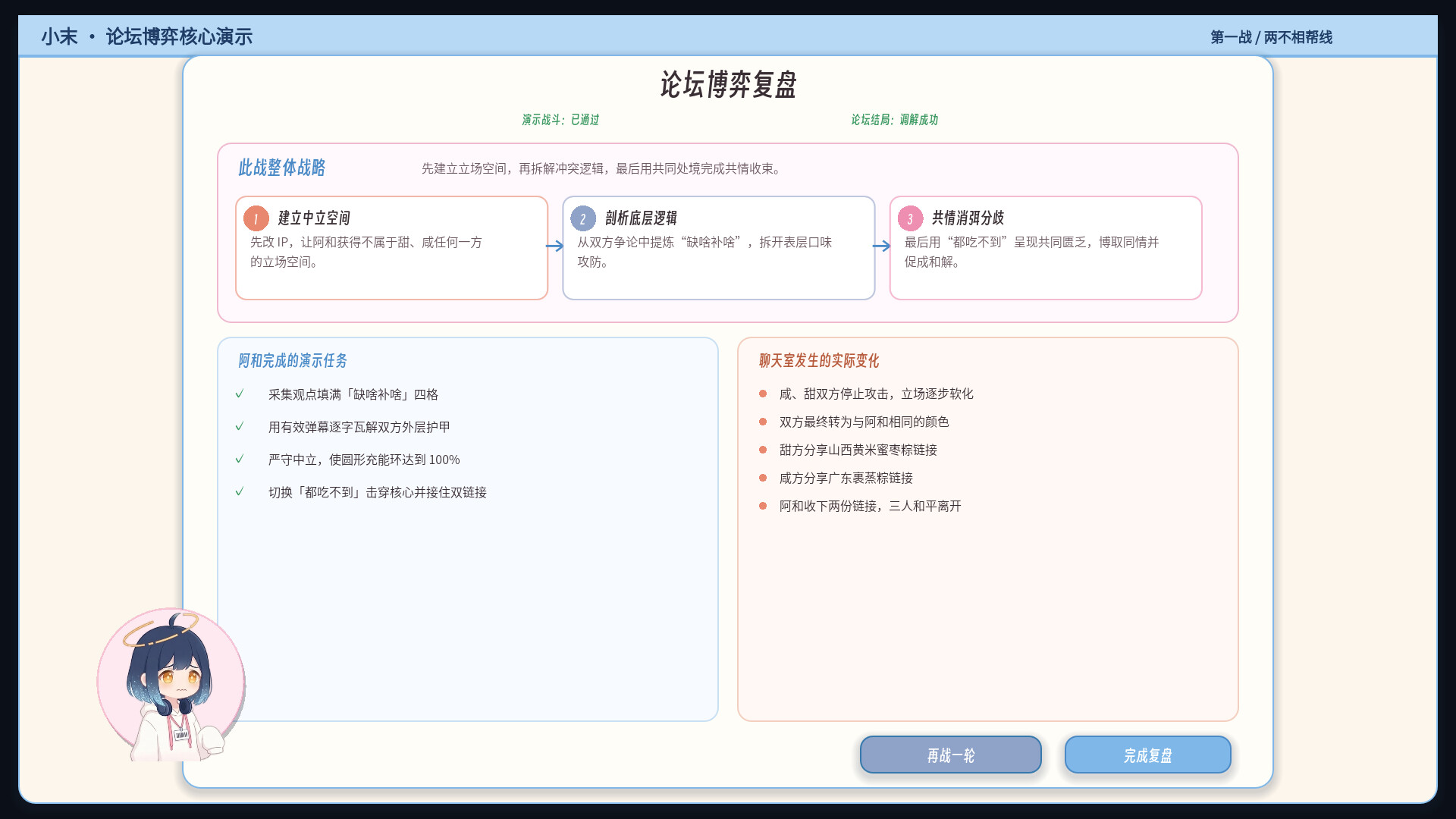Click bullet dot for 阿和收下两份链接

[763, 506]
